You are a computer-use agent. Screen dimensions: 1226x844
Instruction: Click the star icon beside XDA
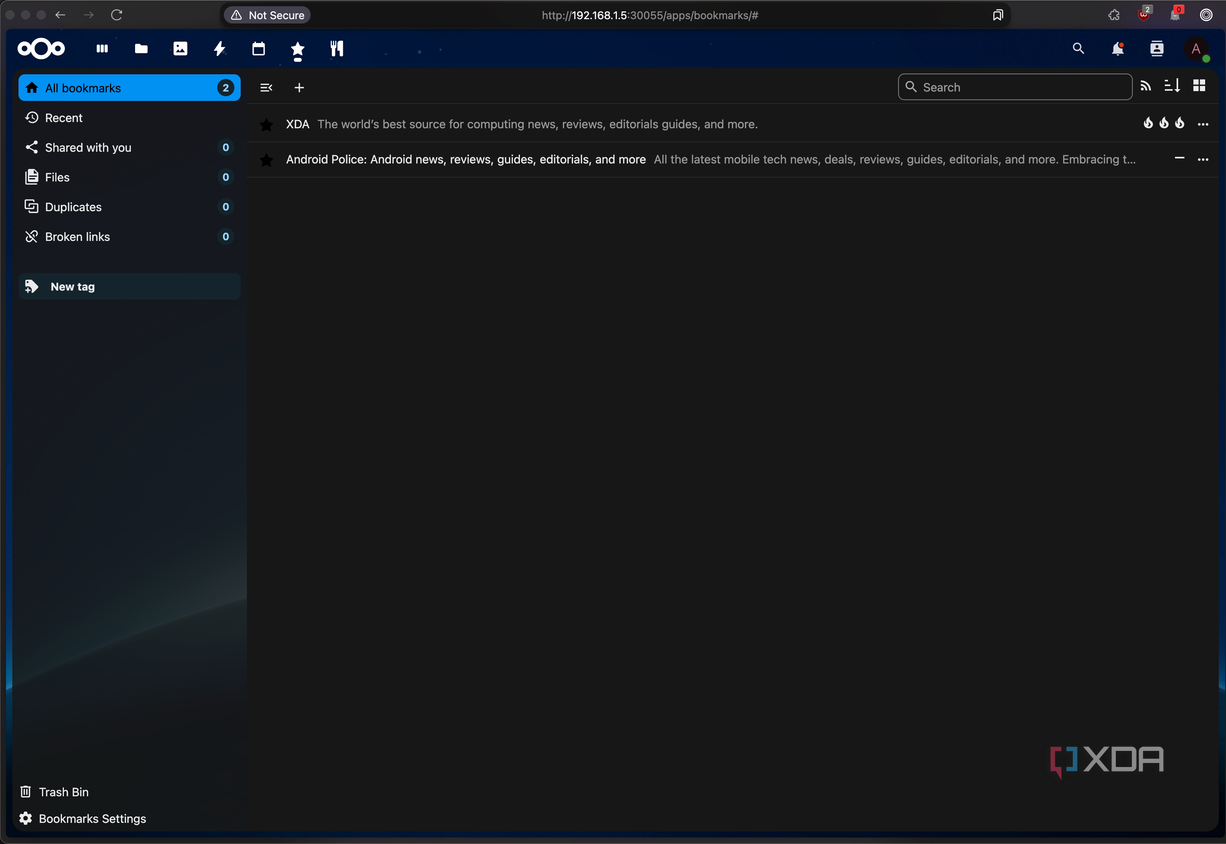tap(266, 125)
